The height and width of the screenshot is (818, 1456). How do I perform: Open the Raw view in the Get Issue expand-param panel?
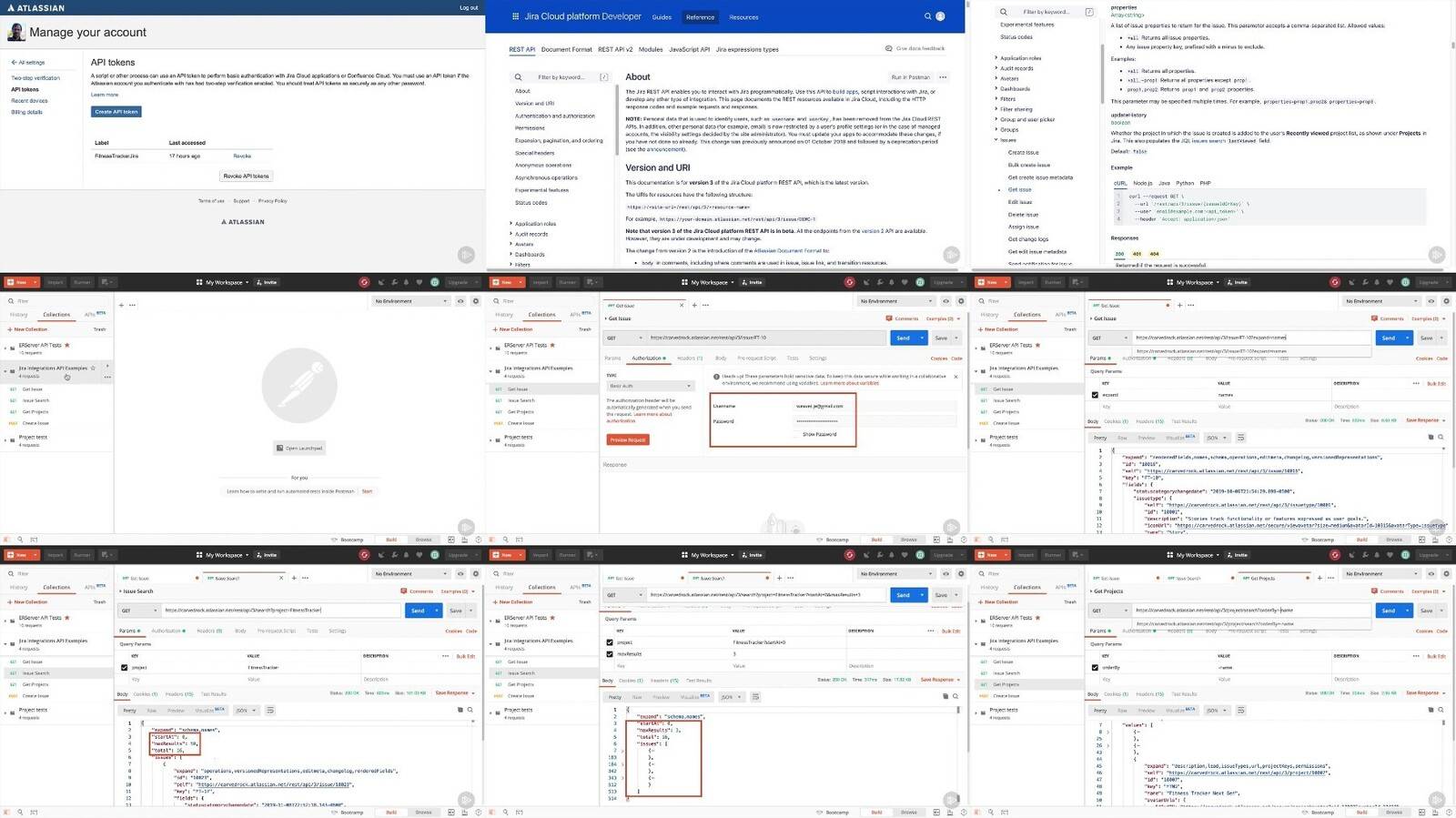click(1122, 438)
